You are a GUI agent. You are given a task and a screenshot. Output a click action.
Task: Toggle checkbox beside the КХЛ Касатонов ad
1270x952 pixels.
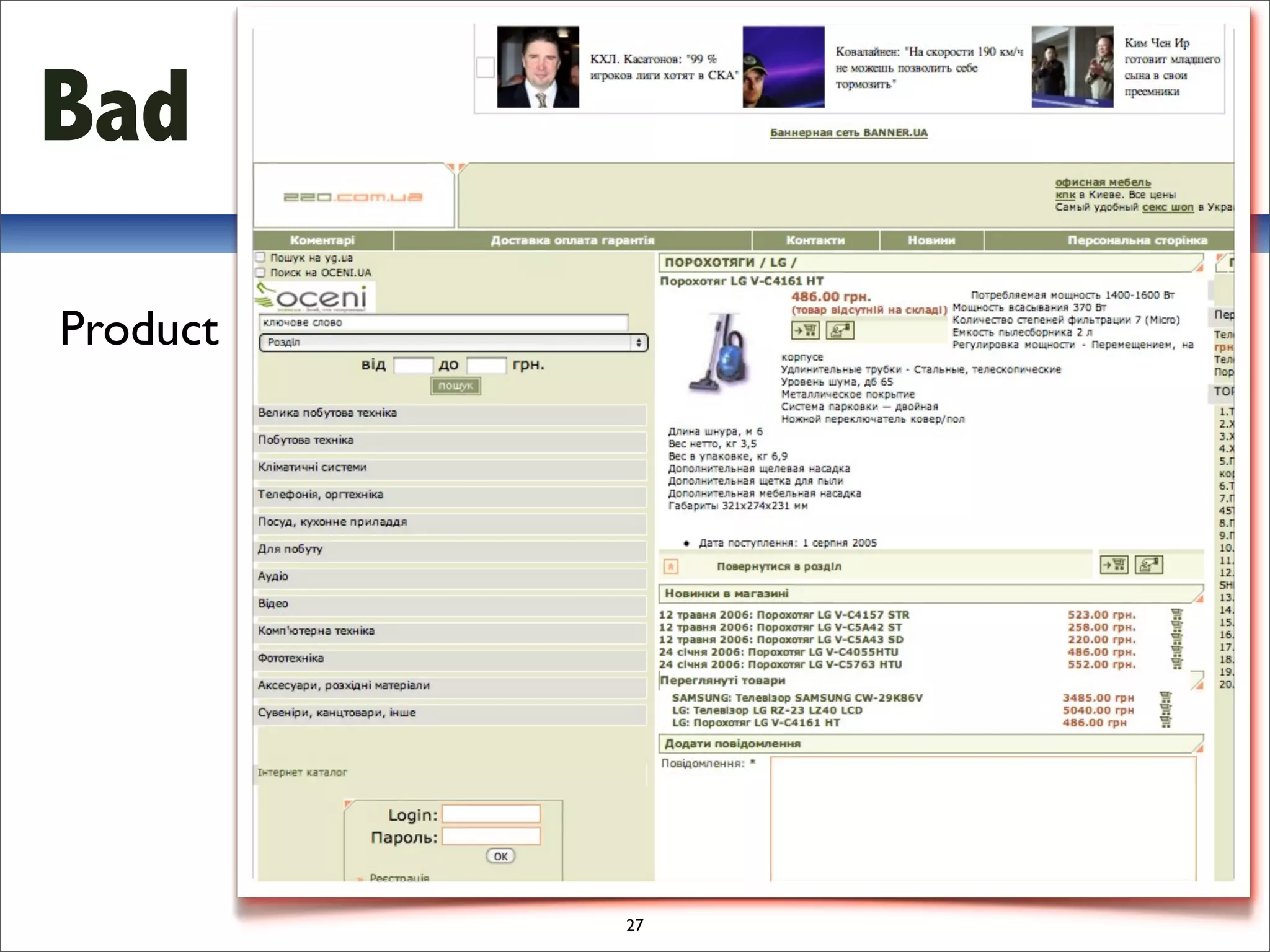click(x=485, y=67)
